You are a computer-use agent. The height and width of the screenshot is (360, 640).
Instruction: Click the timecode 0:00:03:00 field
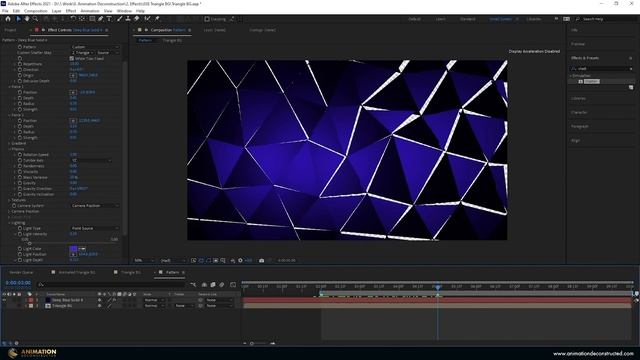point(18,283)
